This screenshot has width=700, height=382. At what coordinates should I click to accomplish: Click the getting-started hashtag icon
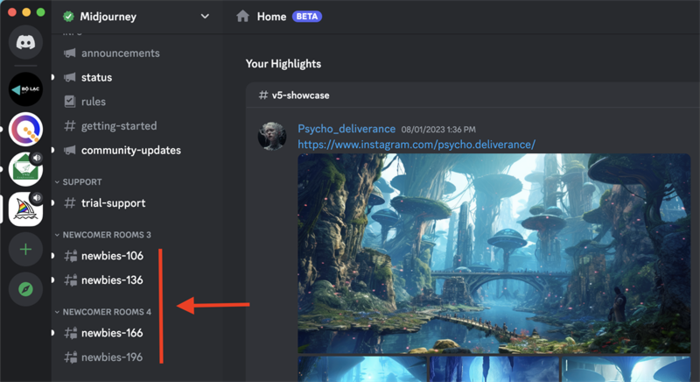coord(70,126)
